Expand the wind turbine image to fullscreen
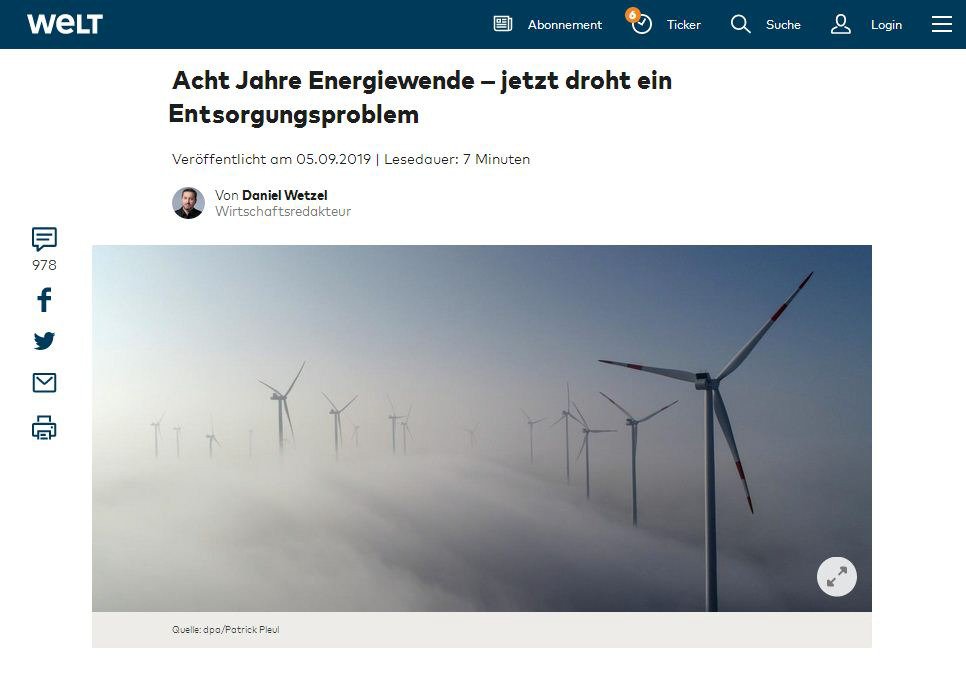966x674 pixels. pyautogui.click(x=837, y=577)
